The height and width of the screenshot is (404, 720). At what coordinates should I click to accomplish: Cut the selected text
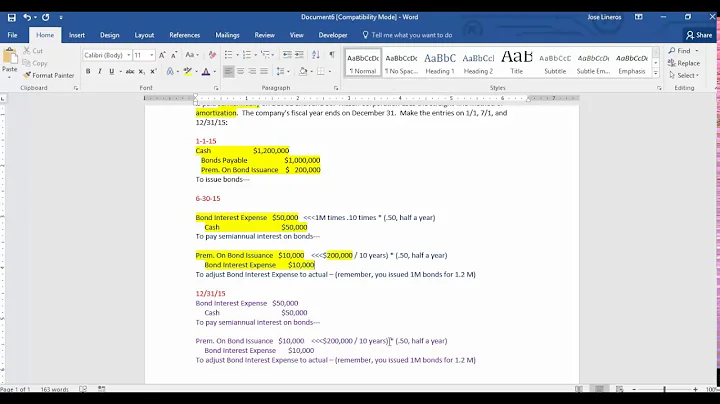(33, 51)
